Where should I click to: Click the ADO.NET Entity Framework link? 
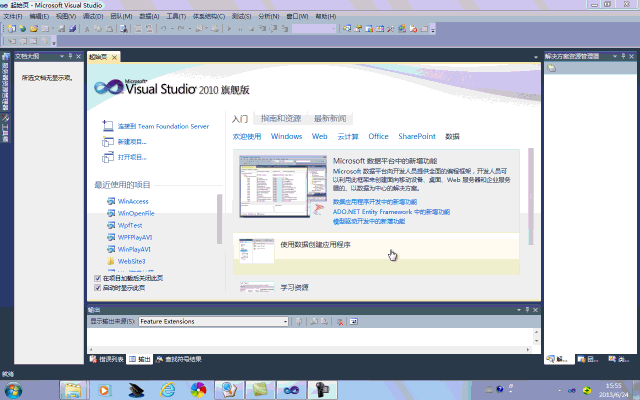[391, 211]
